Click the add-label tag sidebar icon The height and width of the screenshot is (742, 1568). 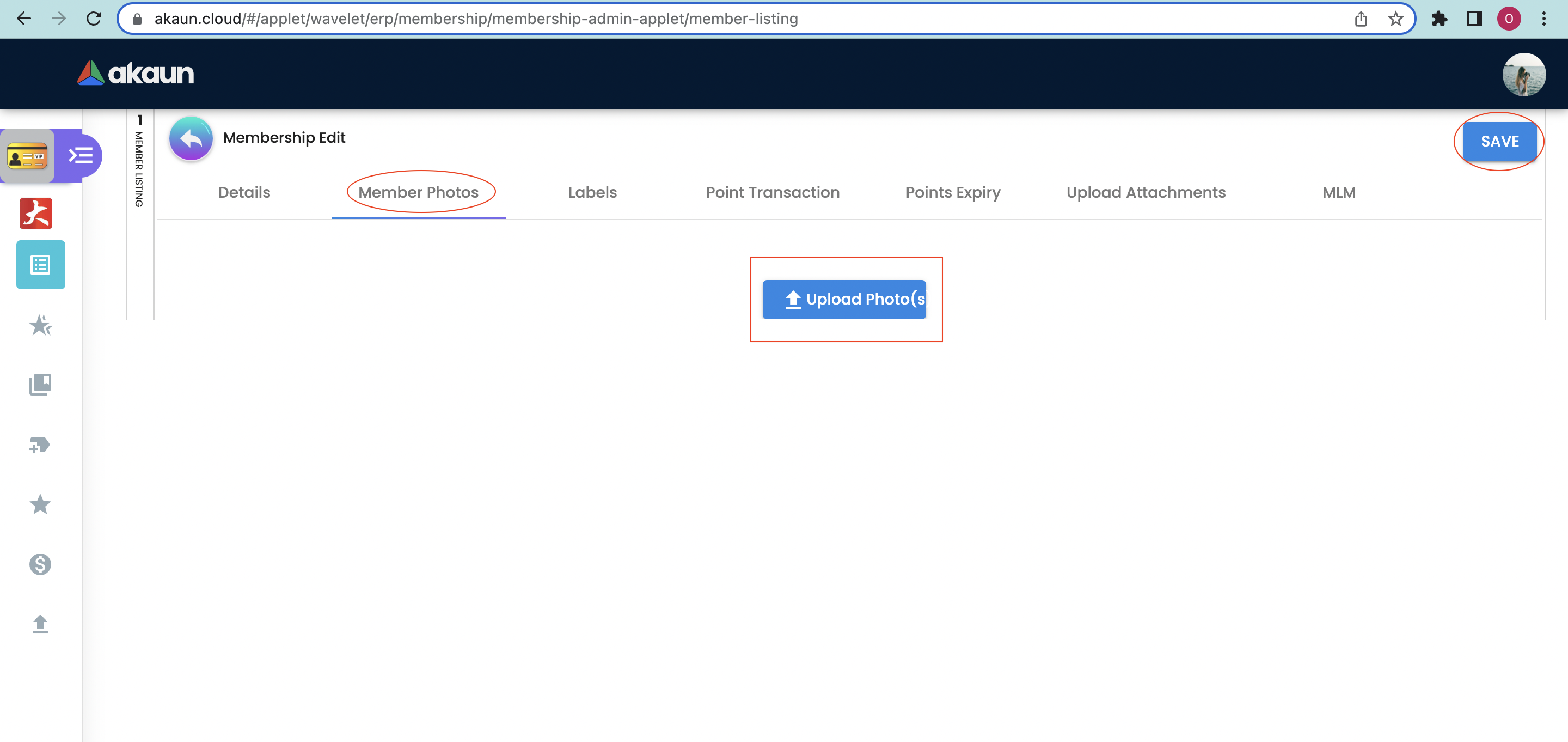pos(40,445)
